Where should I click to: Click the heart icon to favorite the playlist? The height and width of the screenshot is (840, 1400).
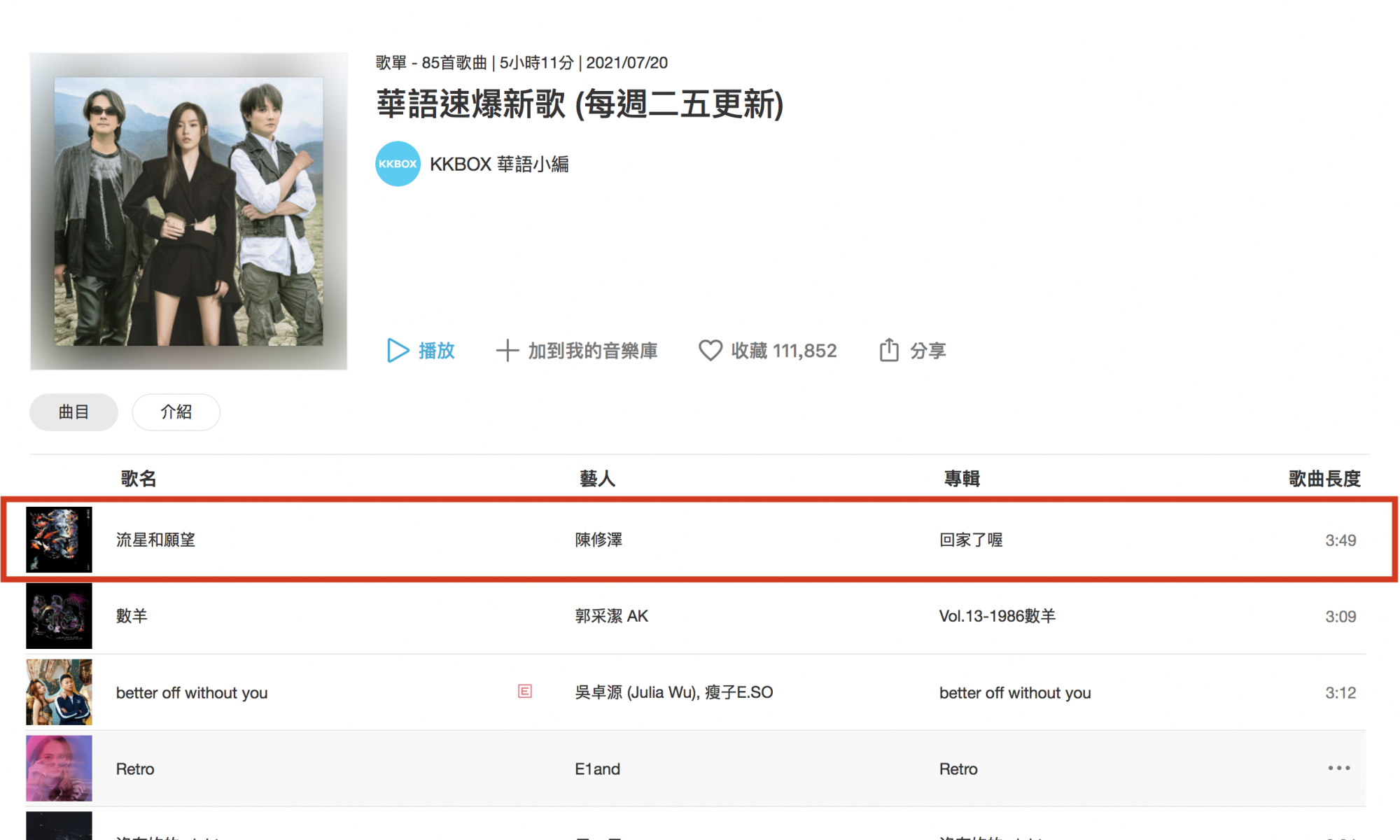[710, 350]
